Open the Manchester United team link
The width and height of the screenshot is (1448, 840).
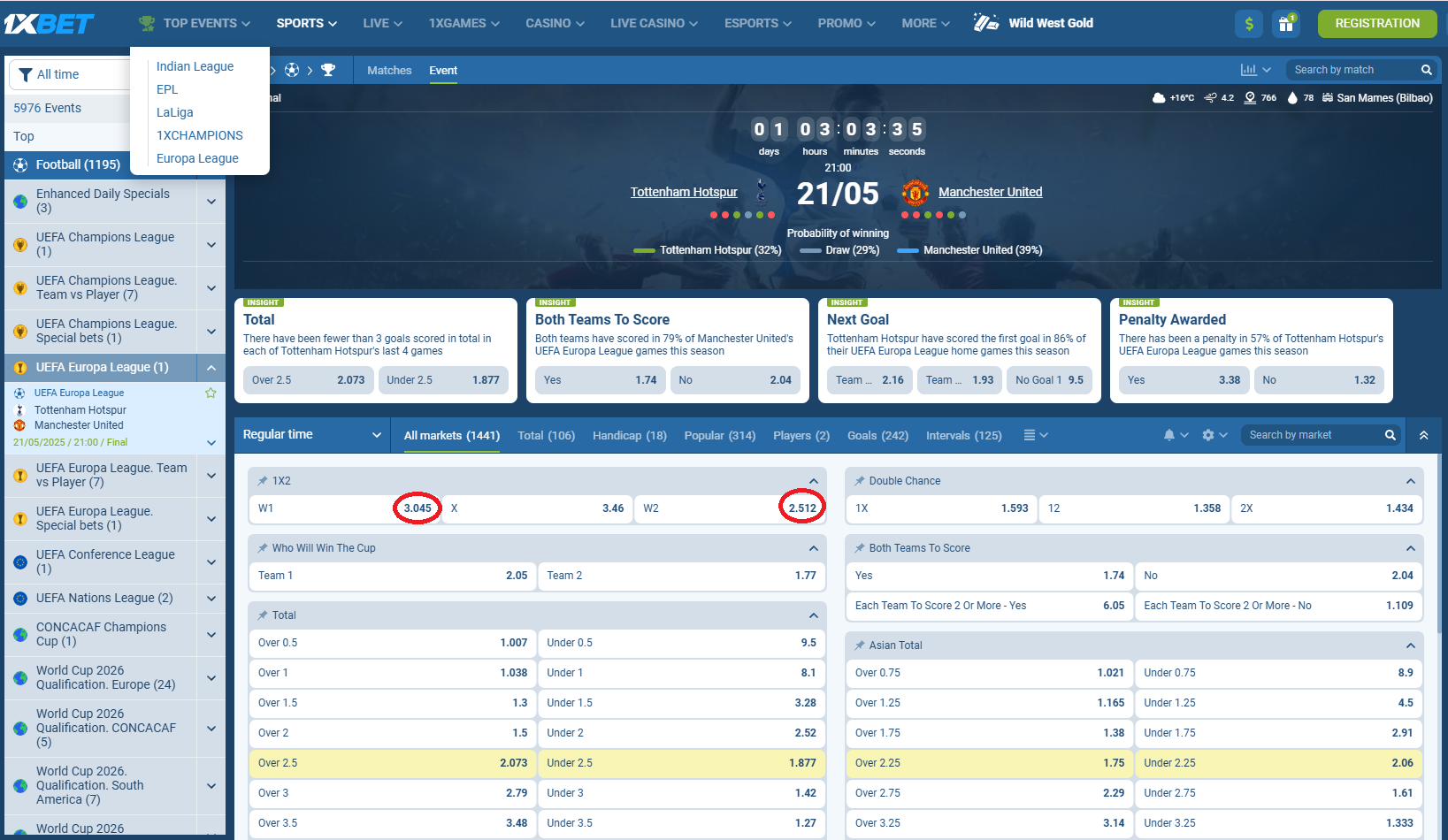[991, 192]
